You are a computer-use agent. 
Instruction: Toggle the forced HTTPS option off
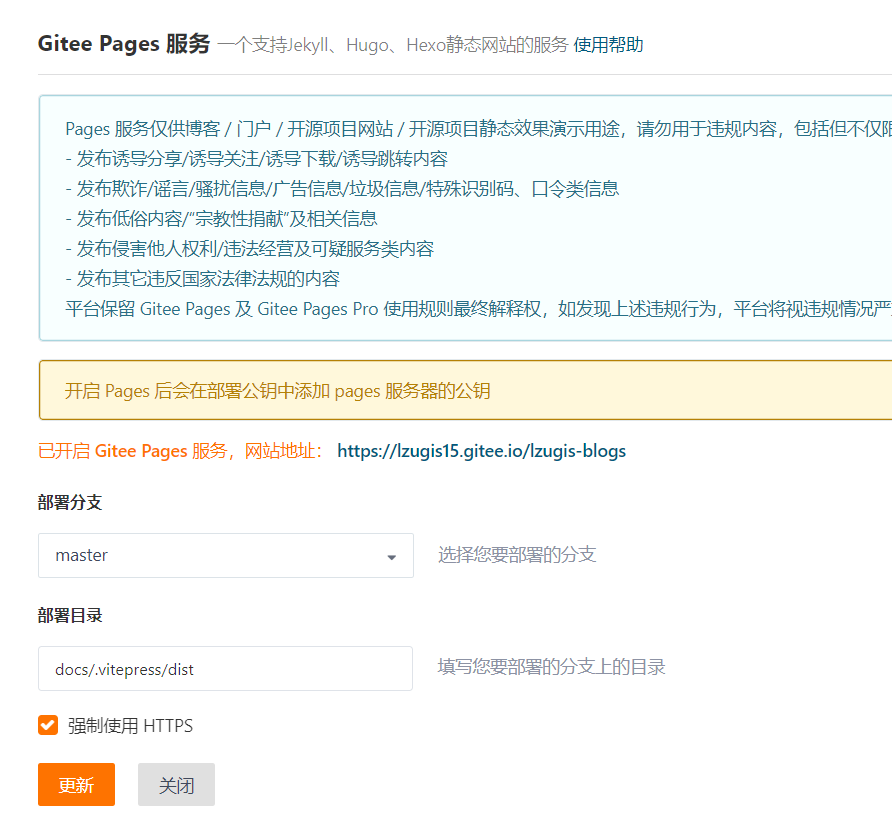point(46,725)
